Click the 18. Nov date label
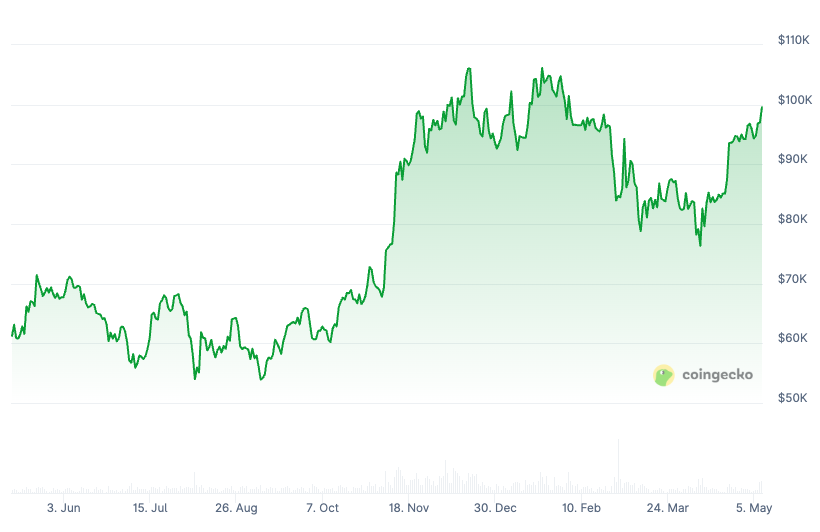Screen dimensions: 820x532 [x=409, y=508]
